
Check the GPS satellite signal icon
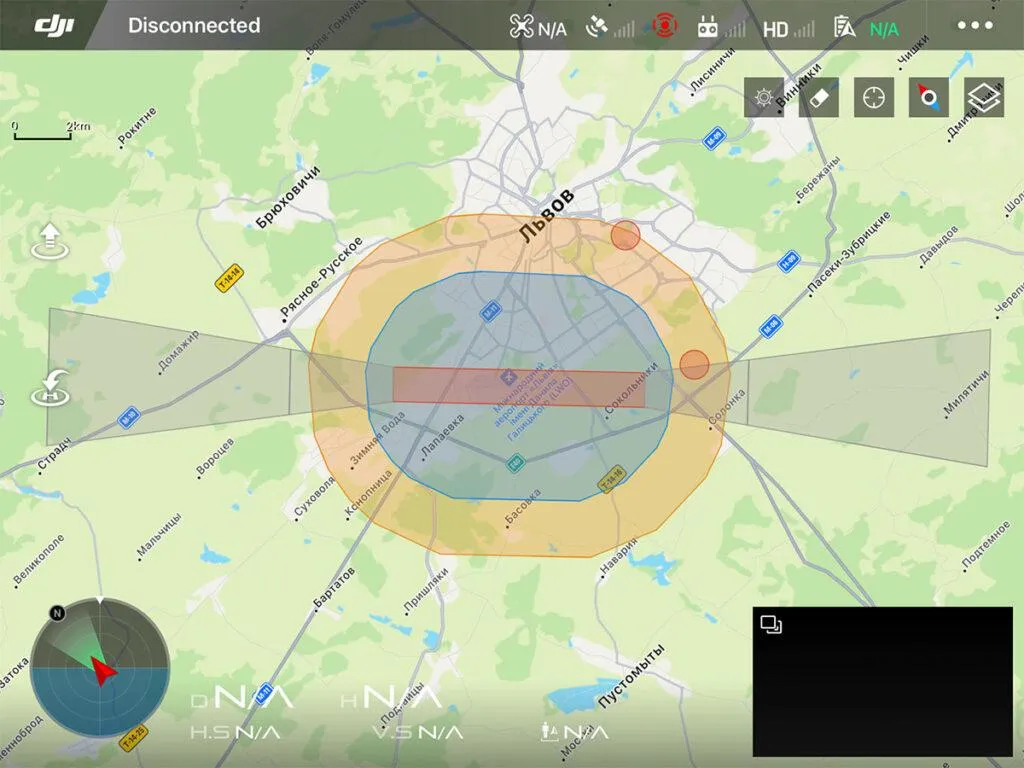(610, 27)
